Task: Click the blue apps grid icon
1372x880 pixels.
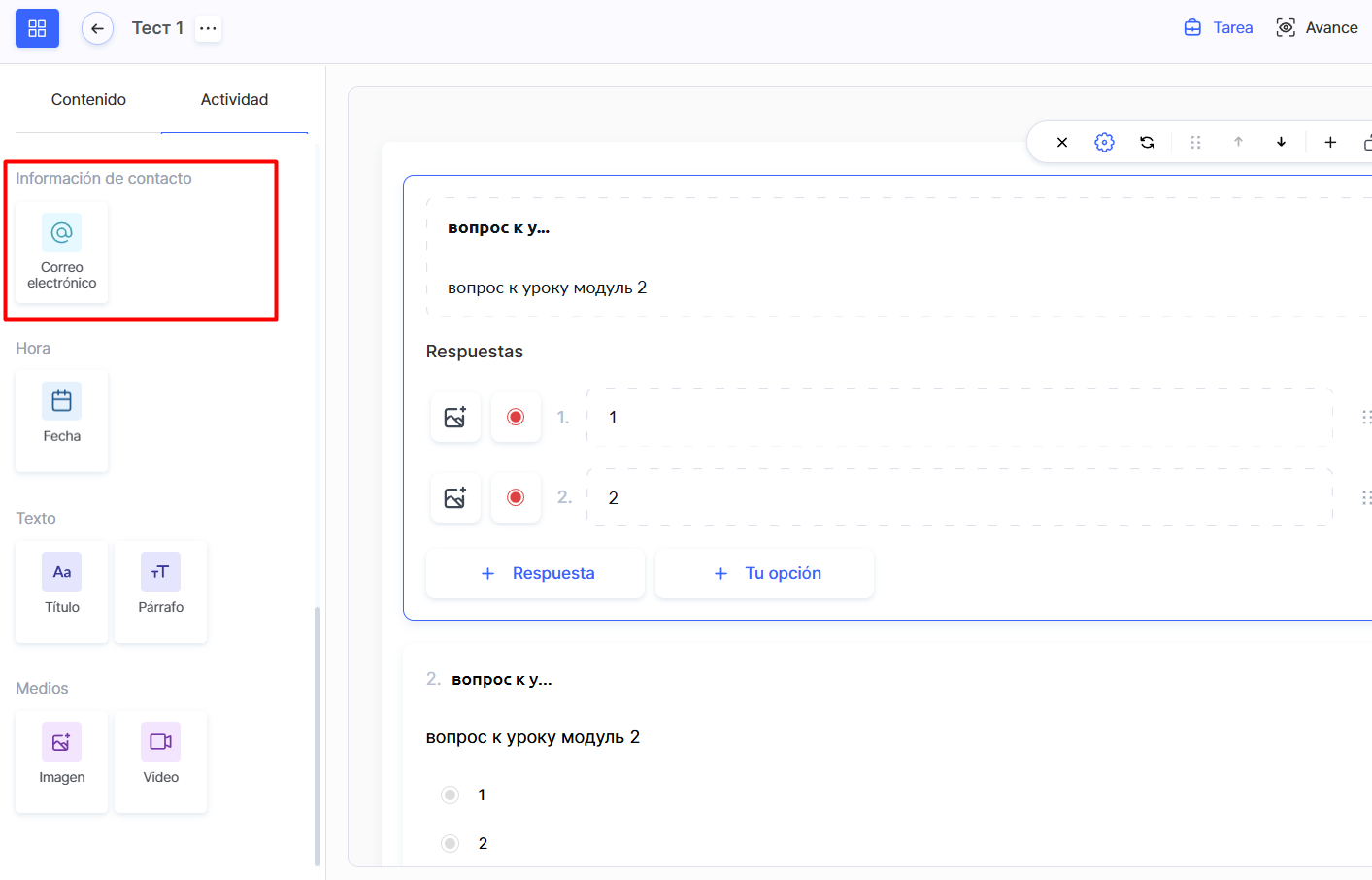Action: click(37, 28)
